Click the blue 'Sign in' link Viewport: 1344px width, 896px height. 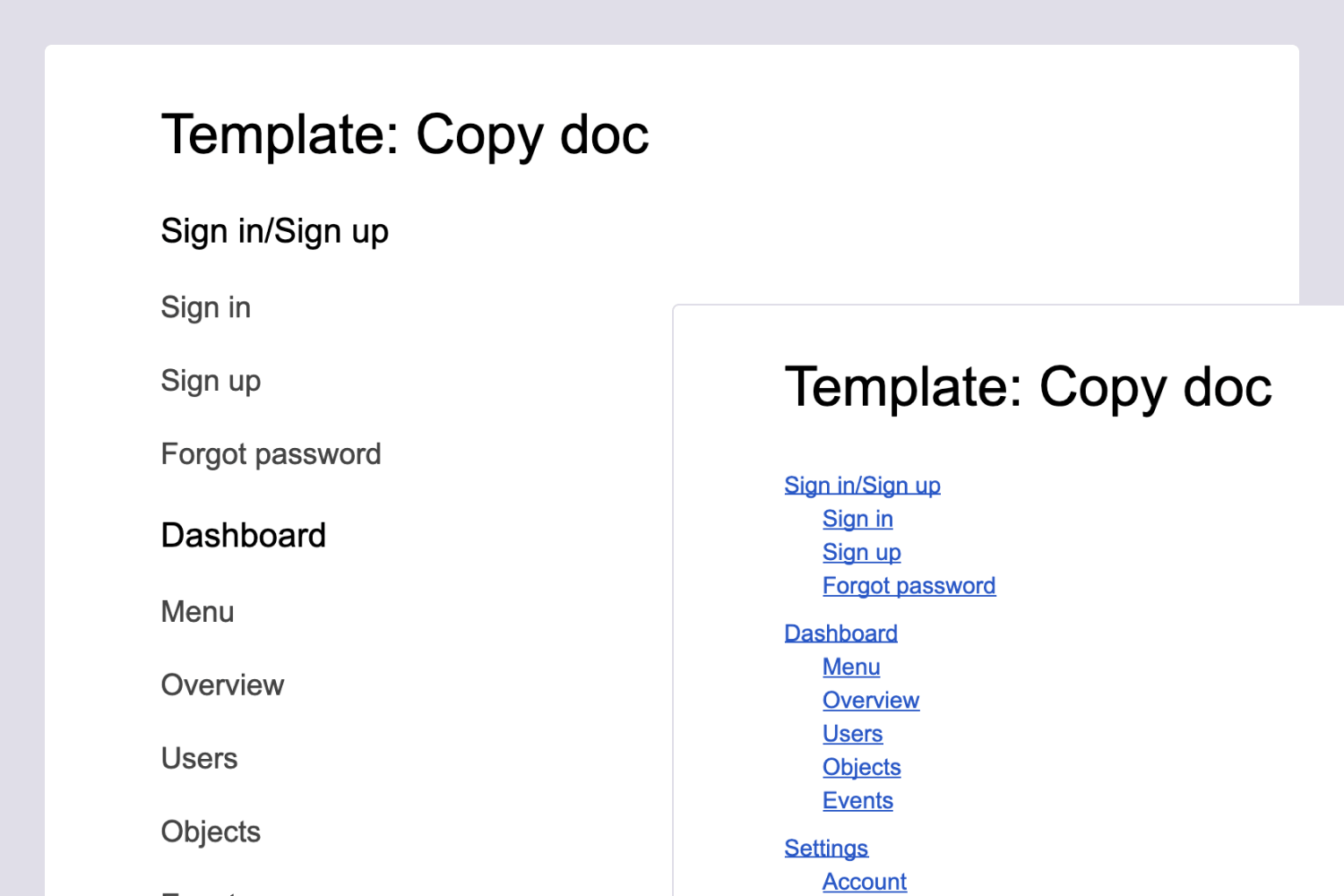[857, 519]
